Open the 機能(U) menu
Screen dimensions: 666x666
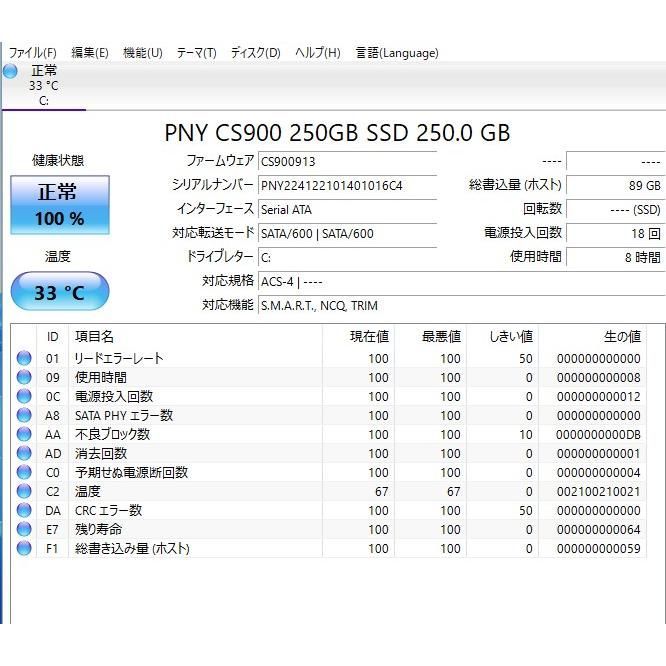click(x=143, y=53)
